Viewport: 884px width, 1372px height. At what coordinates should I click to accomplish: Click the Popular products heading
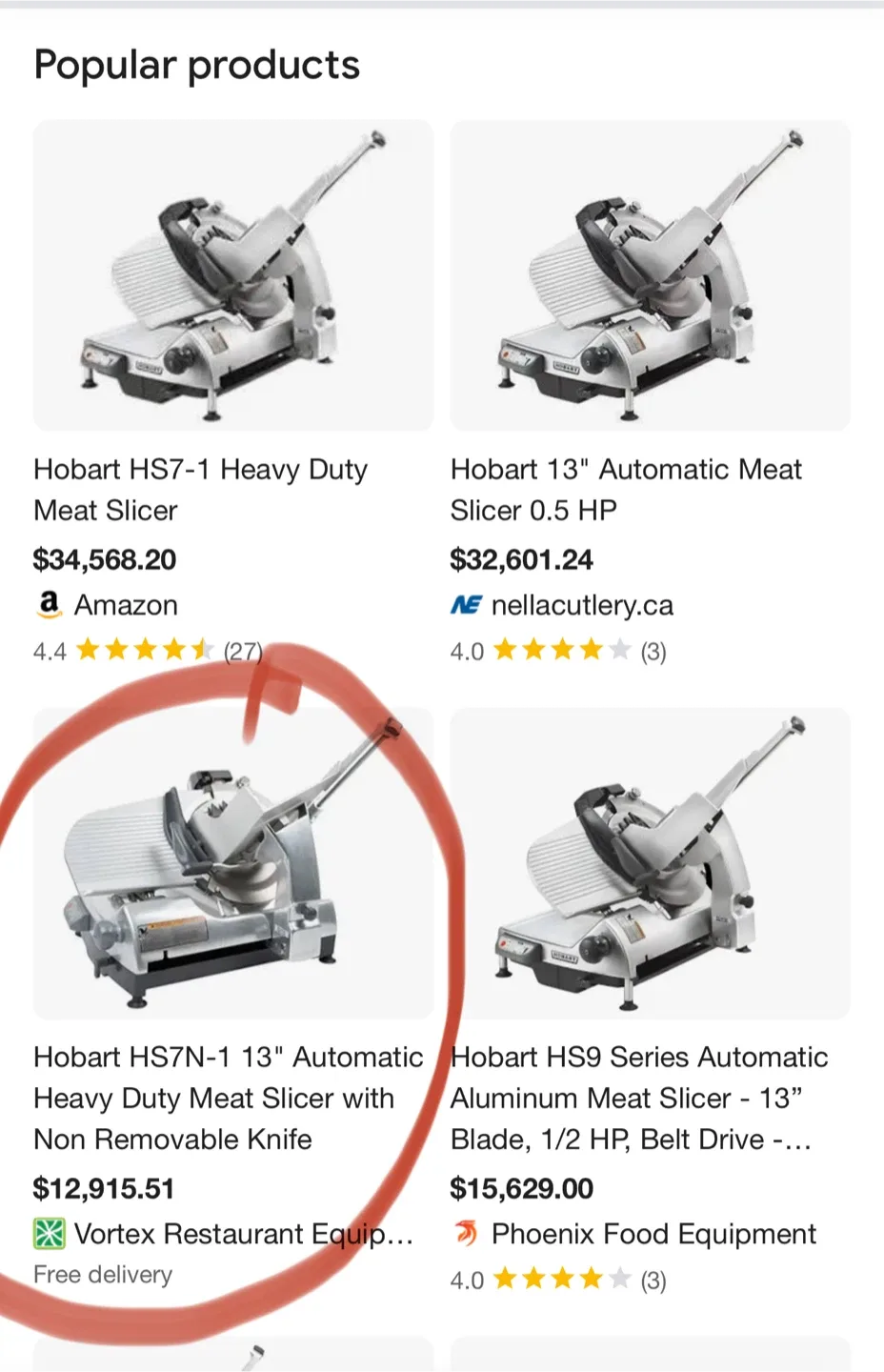[x=197, y=66]
